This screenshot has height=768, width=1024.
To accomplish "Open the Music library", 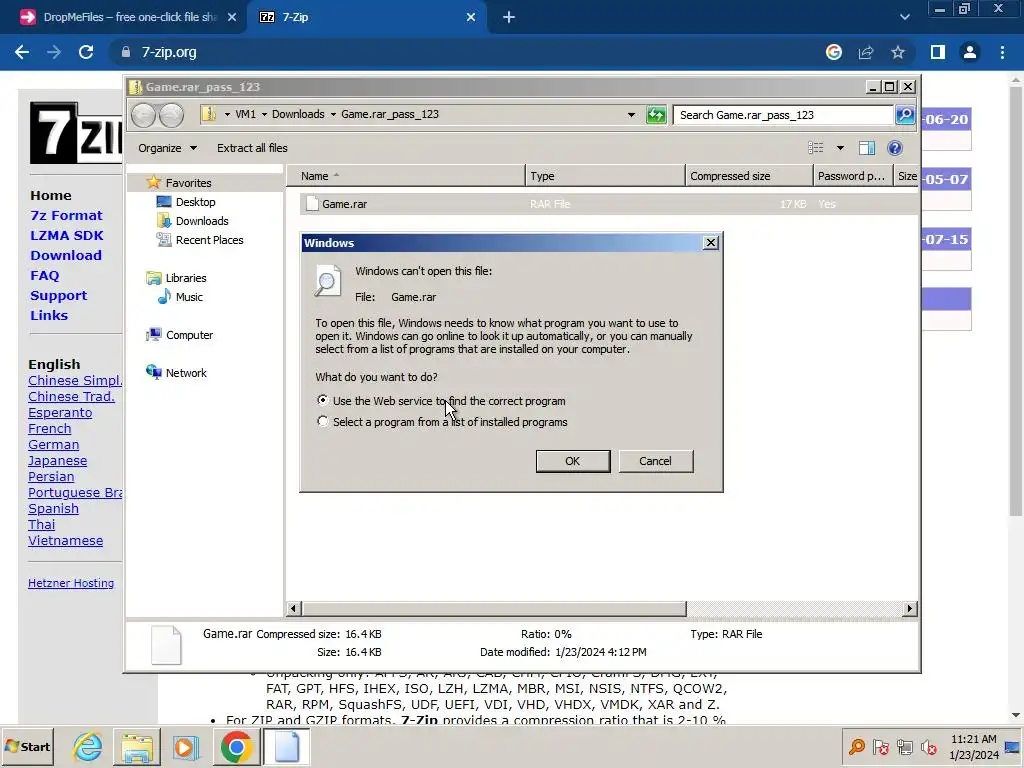I will (x=189, y=296).
